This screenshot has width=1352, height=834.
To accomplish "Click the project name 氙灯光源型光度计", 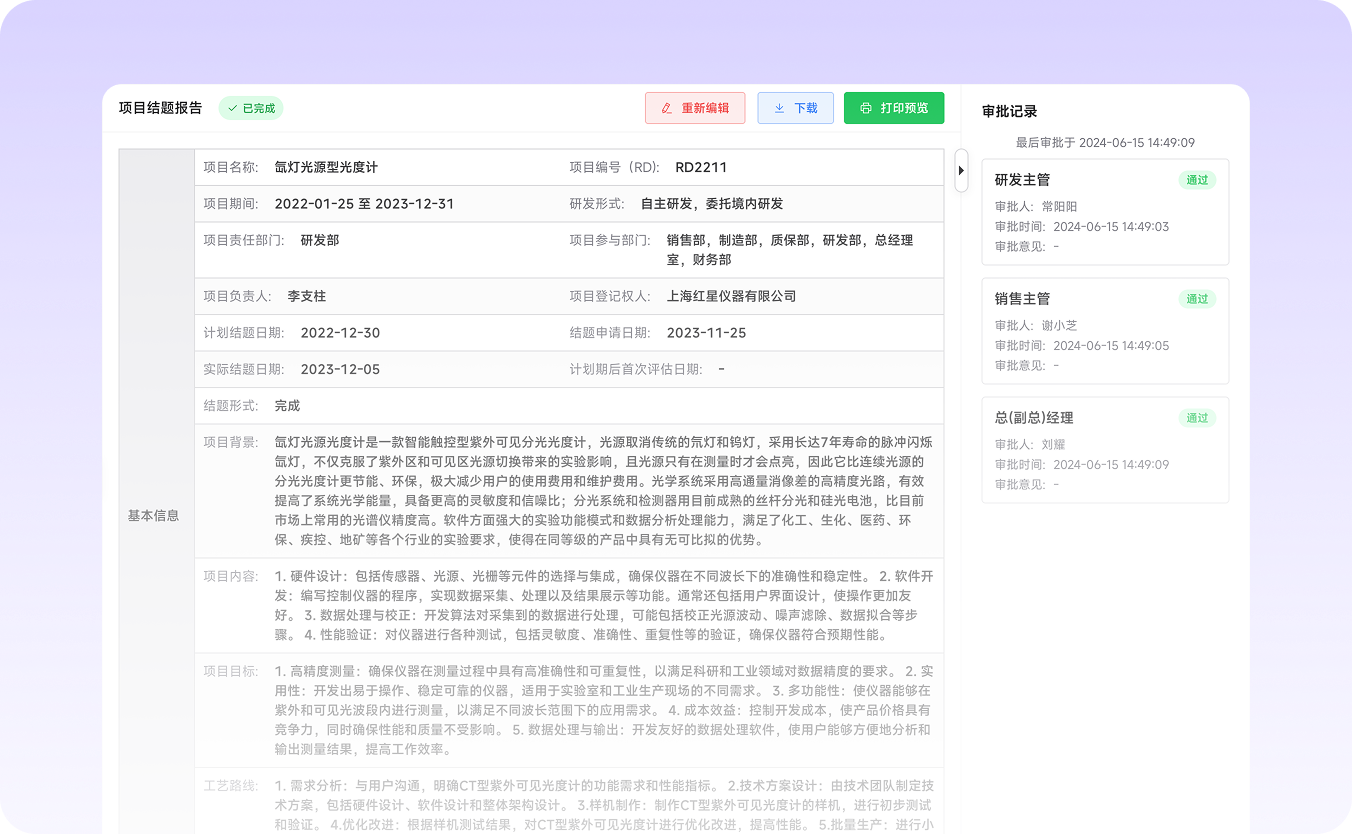I will (x=326, y=167).
